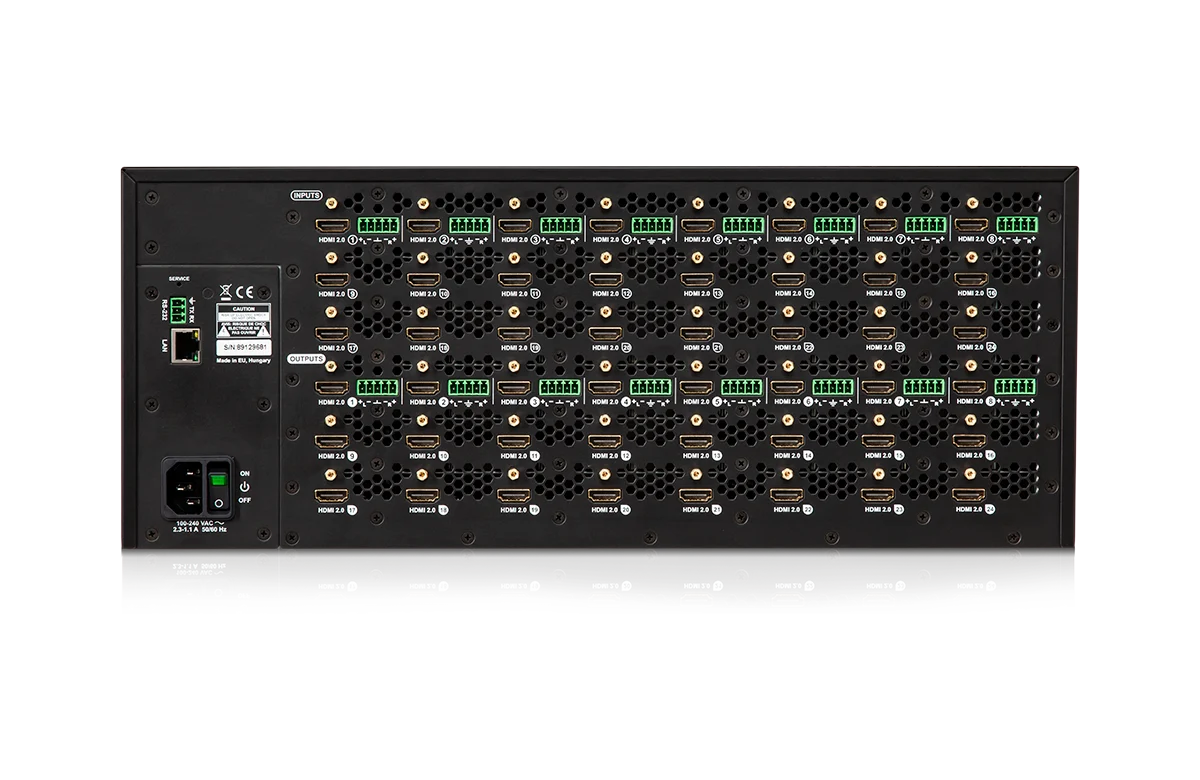Click the AC power inlet socket
The image size is (1200, 780).
181,489
